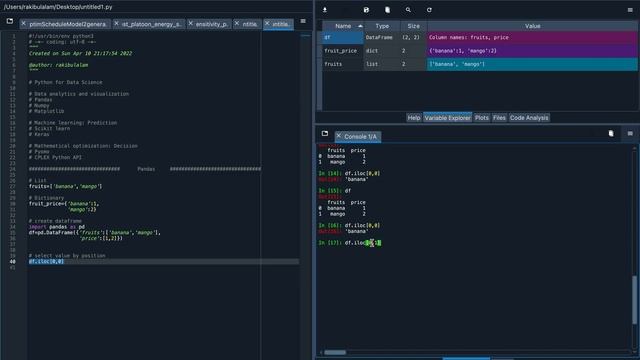Close the st_platoon_energy_s editor tab
Viewport: 640px width, 360px height.
coord(116,24)
